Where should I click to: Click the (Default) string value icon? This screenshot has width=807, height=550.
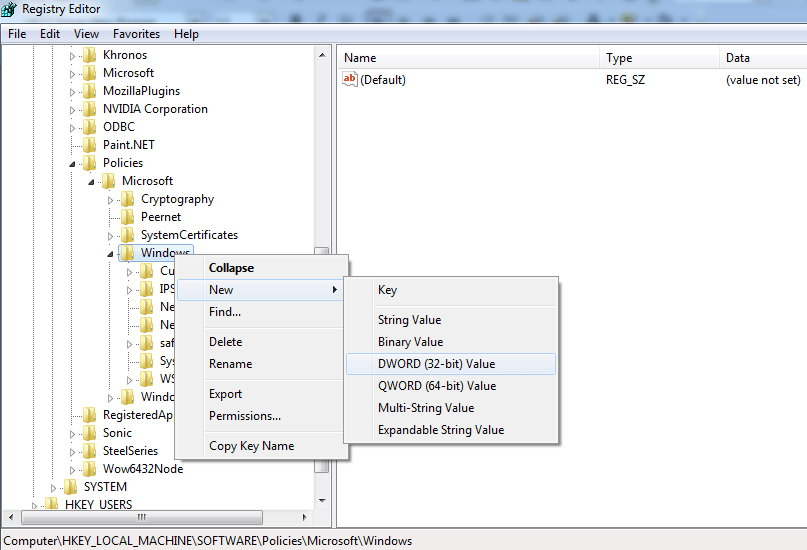(x=350, y=80)
